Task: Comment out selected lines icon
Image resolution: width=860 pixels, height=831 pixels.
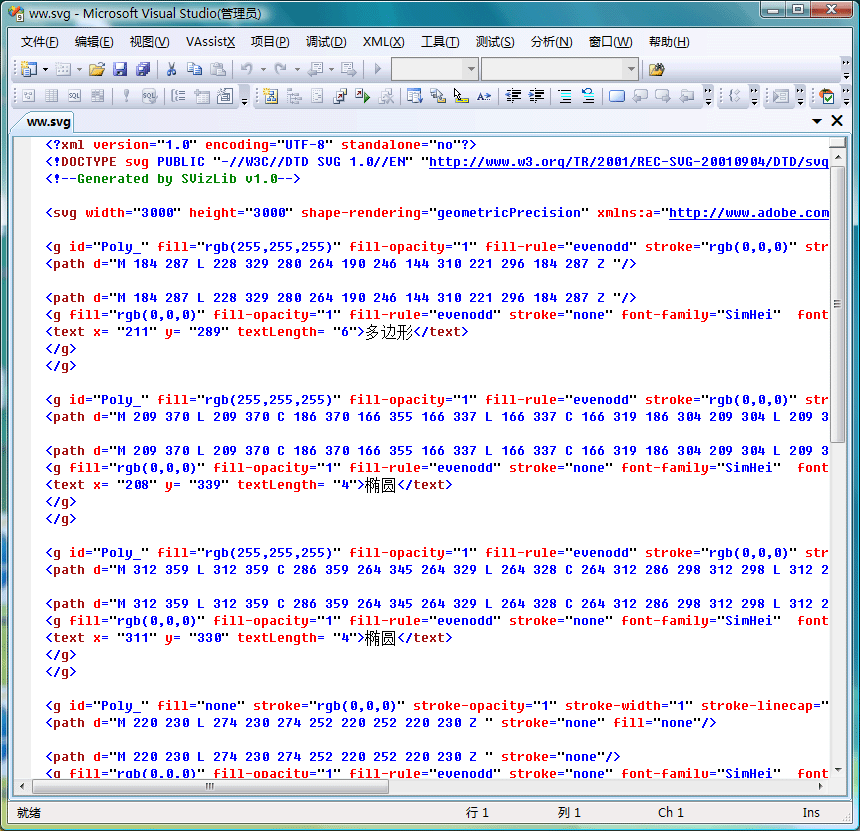Action: 565,96
